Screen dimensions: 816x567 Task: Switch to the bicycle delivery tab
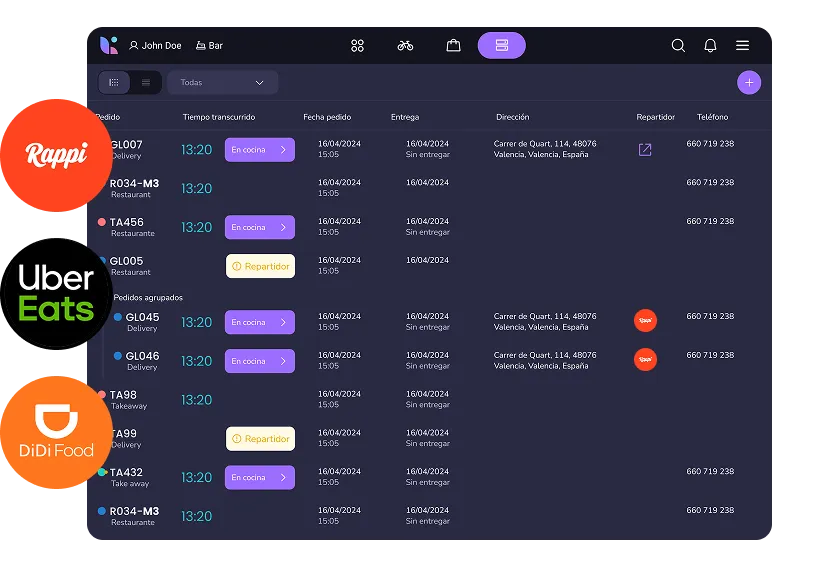(405, 46)
